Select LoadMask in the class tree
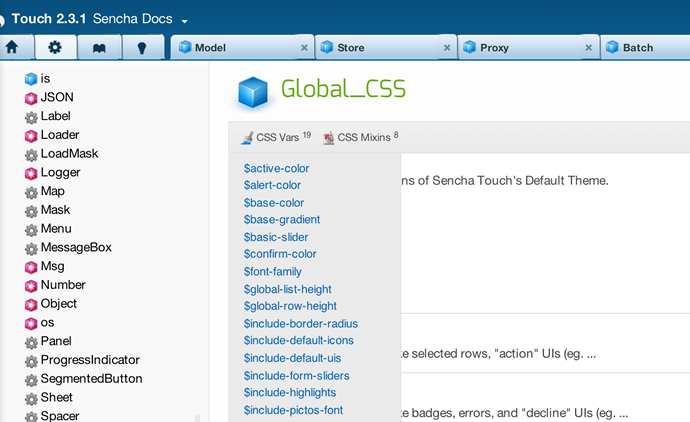The width and height of the screenshot is (690, 422). pos(69,154)
